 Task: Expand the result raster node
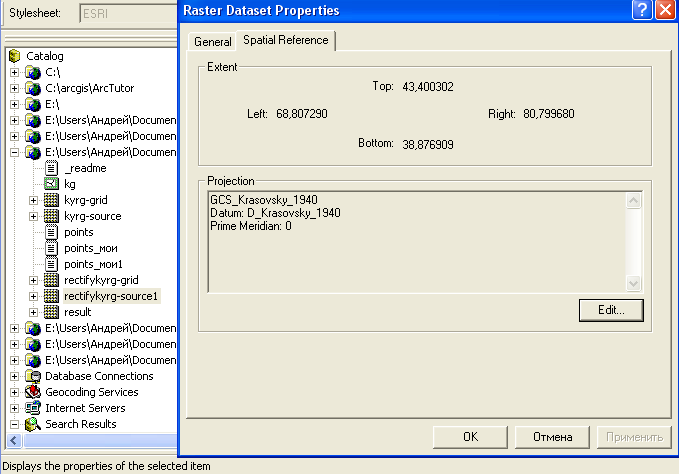click(x=33, y=313)
